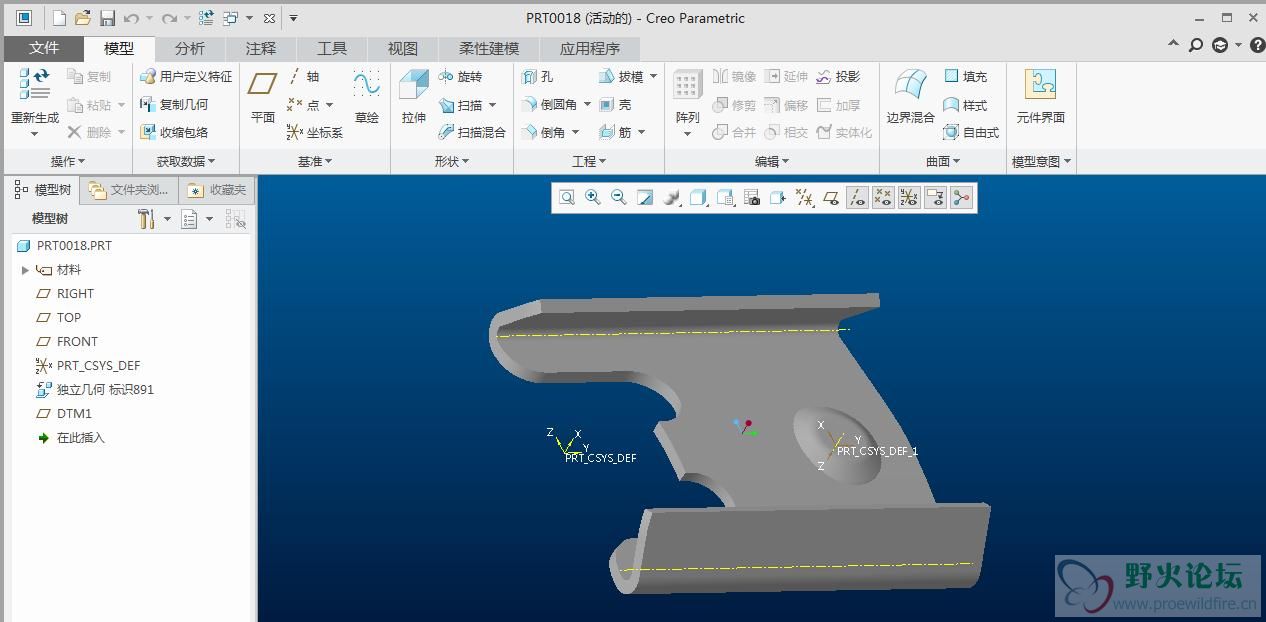Image resolution: width=1266 pixels, height=622 pixels.
Task: Click the New file icon in quick access toolbar
Action: tap(59, 18)
